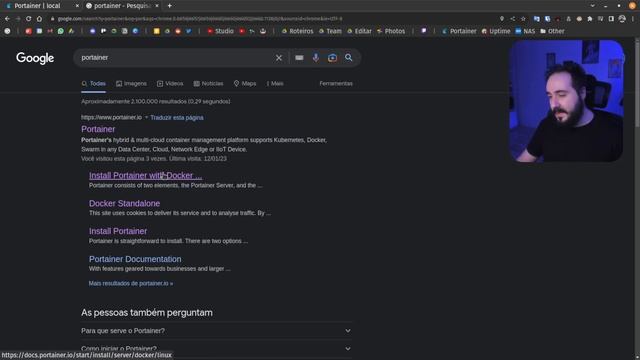Open the Extensions puzzle icon

(x=590, y=19)
